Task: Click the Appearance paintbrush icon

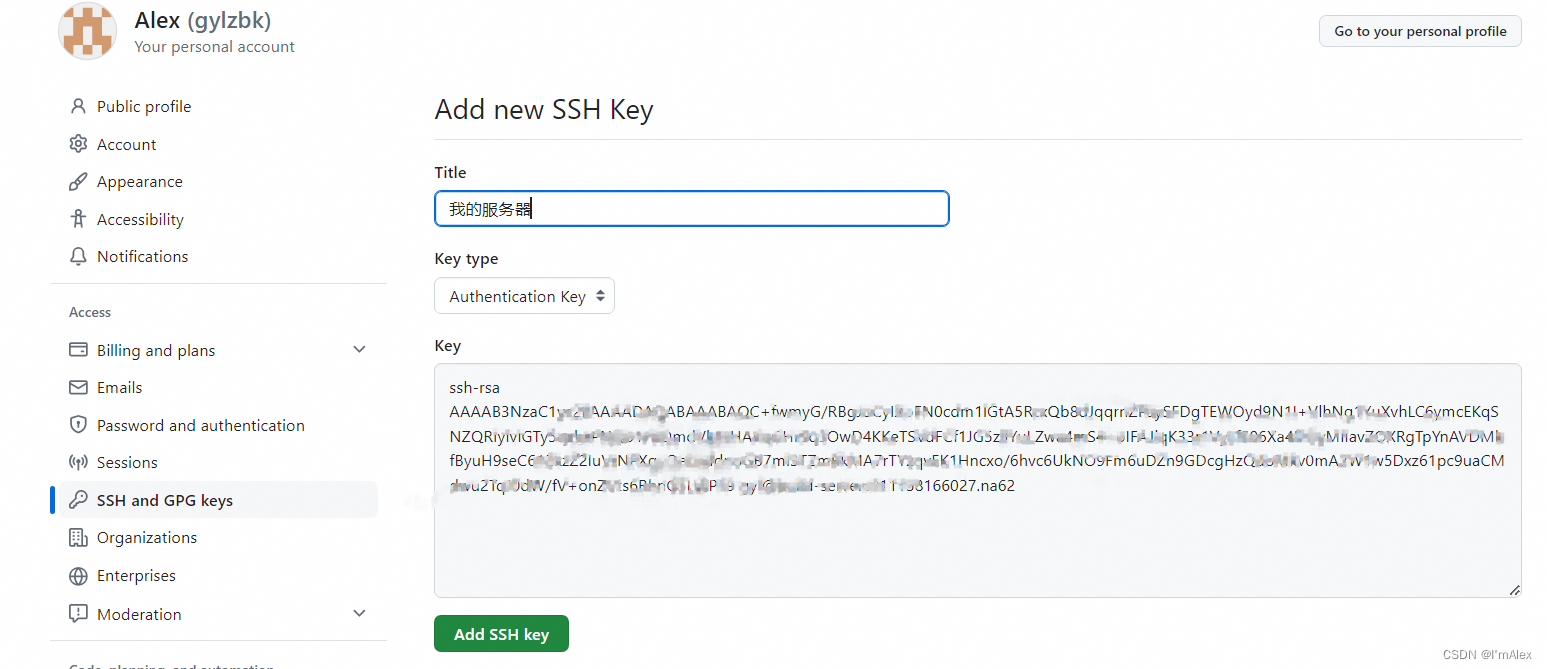Action: (78, 181)
